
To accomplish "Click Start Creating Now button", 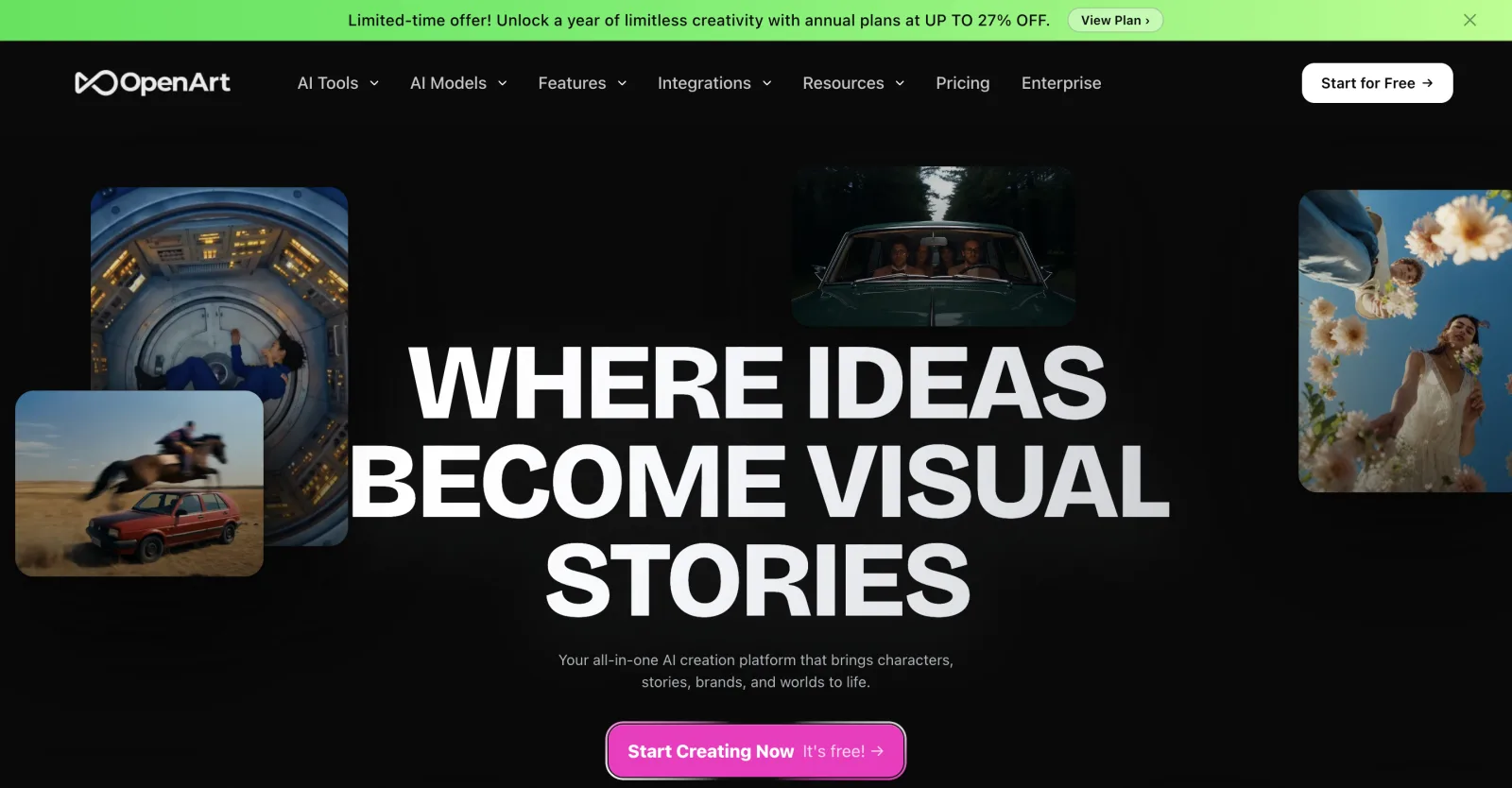I will (756, 751).
